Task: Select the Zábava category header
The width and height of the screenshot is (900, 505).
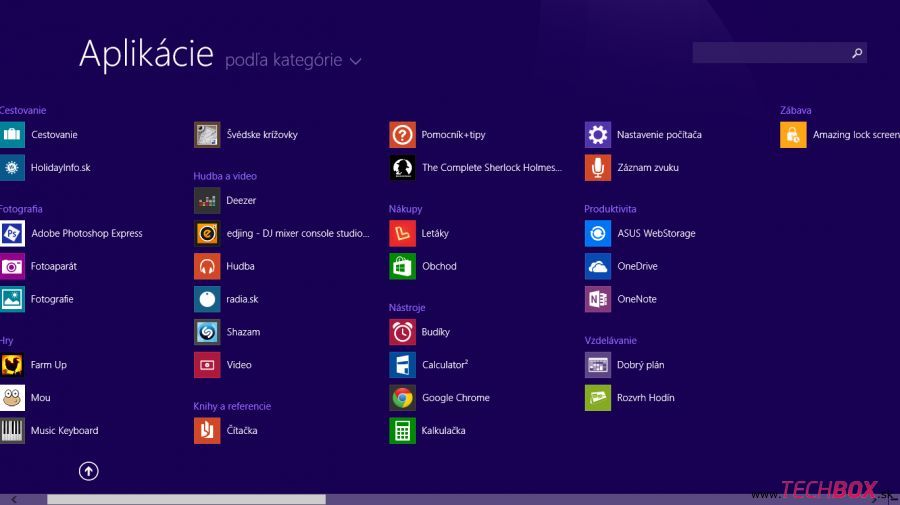Action: click(x=796, y=110)
